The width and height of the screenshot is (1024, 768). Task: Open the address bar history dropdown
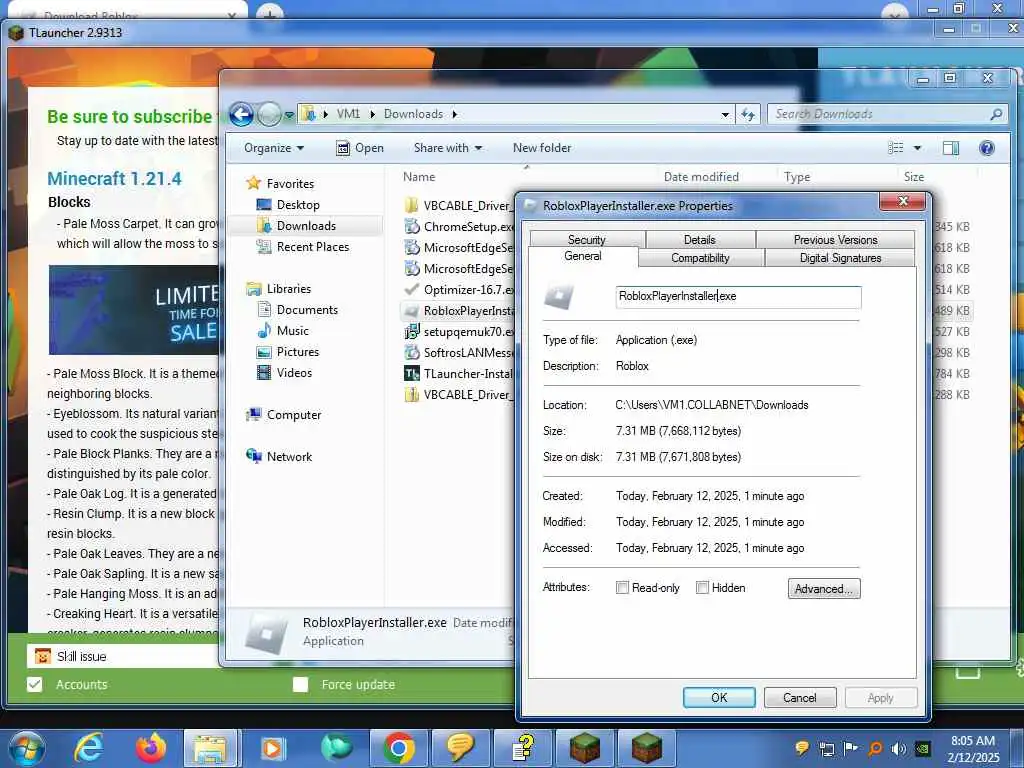pos(725,115)
